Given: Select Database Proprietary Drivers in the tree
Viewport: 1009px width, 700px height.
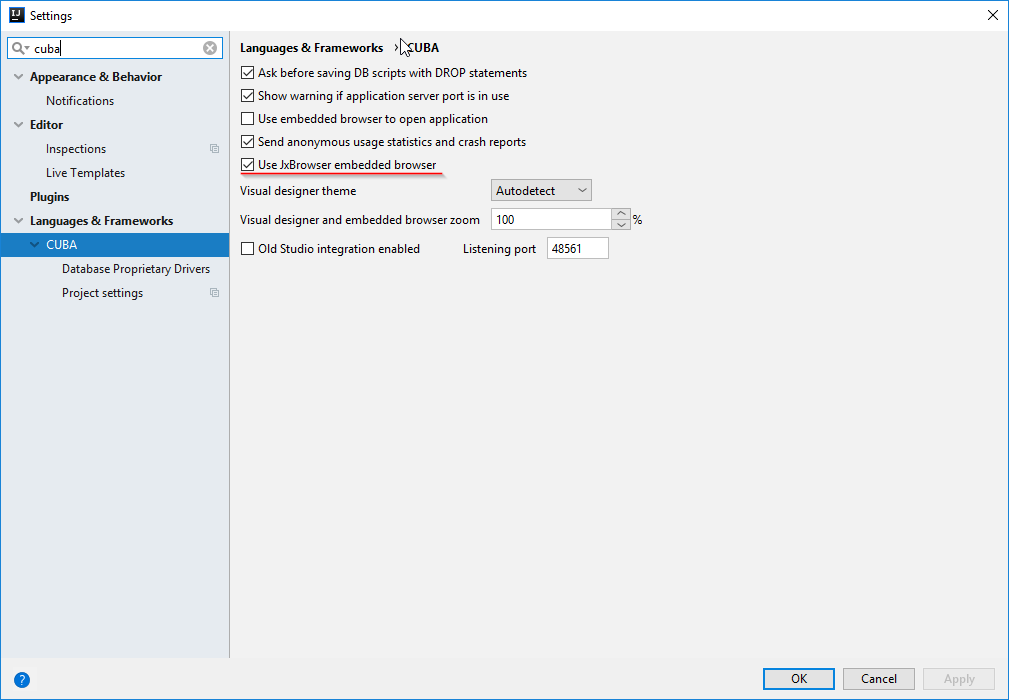Looking at the screenshot, I should pyautogui.click(x=136, y=269).
